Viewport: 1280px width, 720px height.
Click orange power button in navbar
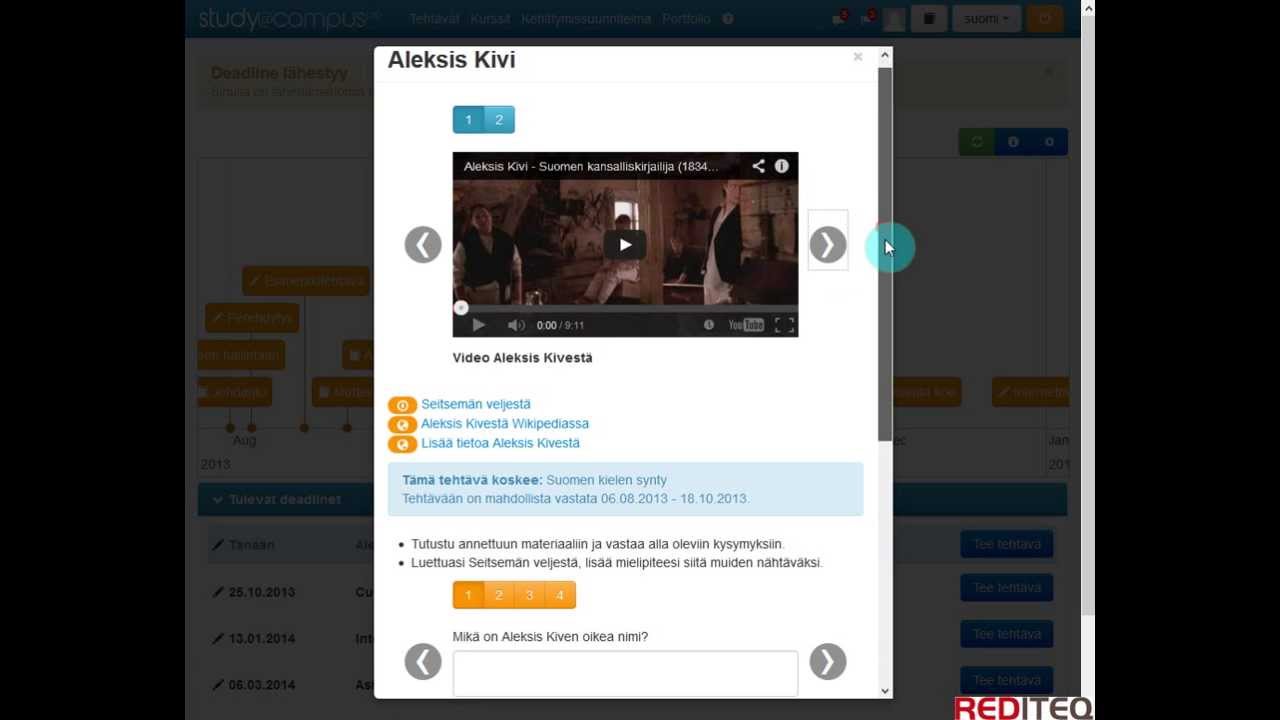click(x=1045, y=18)
